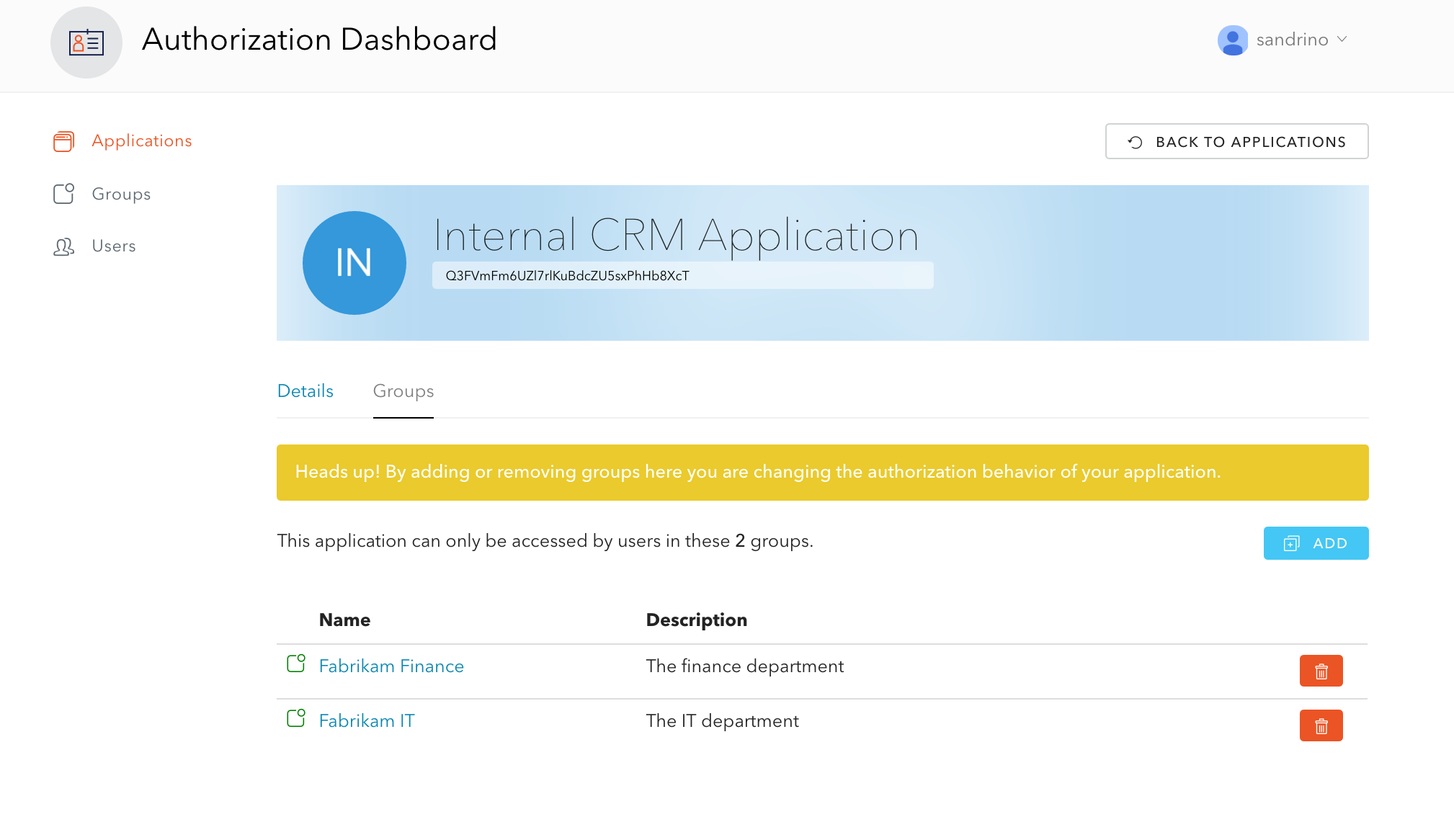Screen dimensions: 1454x840
Task: Expand the sandrino account dropdown chevron
Action: coord(1342,40)
